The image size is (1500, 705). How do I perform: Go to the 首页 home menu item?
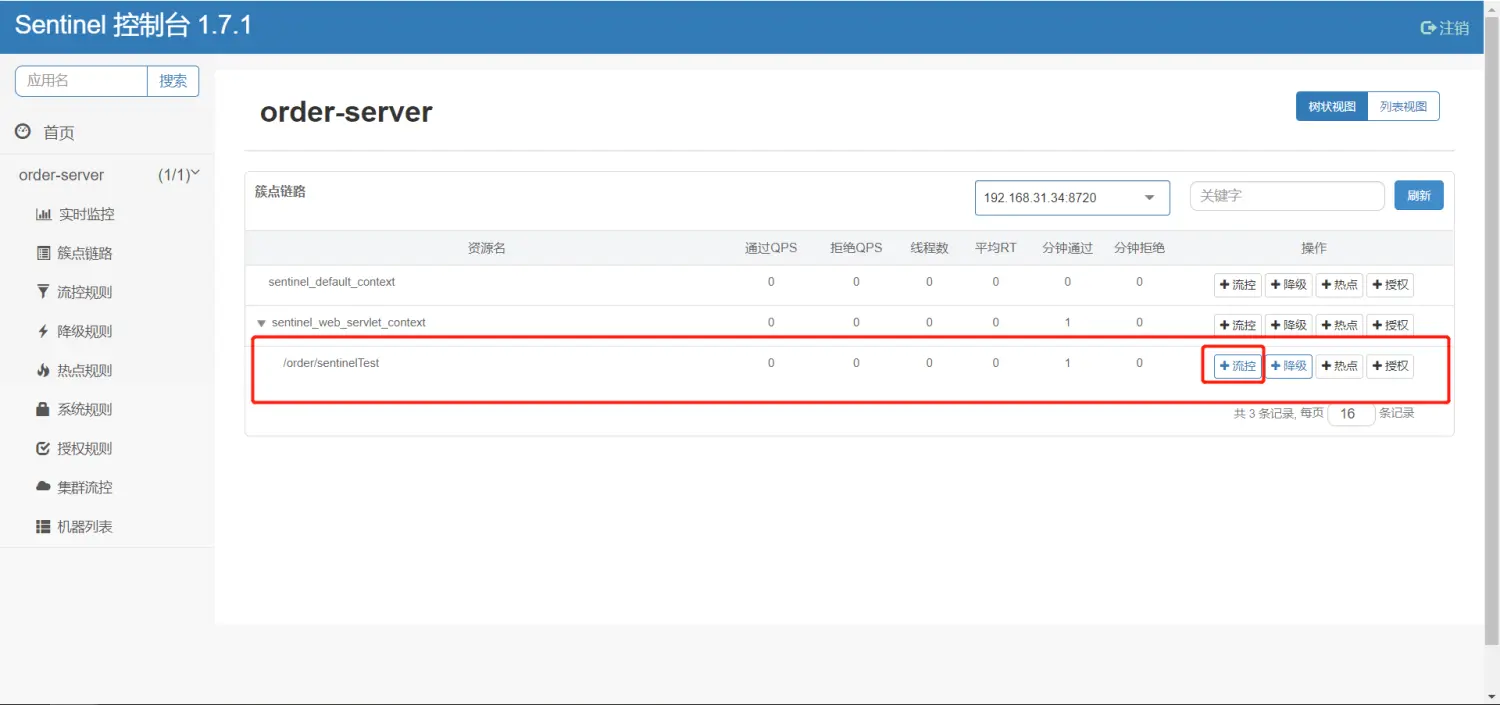(x=58, y=133)
